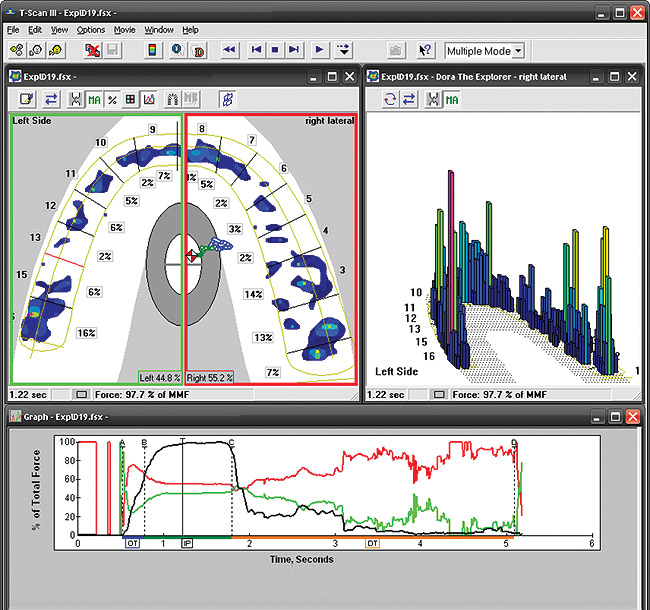The image size is (650, 610).
Task: Toggle MA button in 3D view toolbar
Action: pos(452,99)
